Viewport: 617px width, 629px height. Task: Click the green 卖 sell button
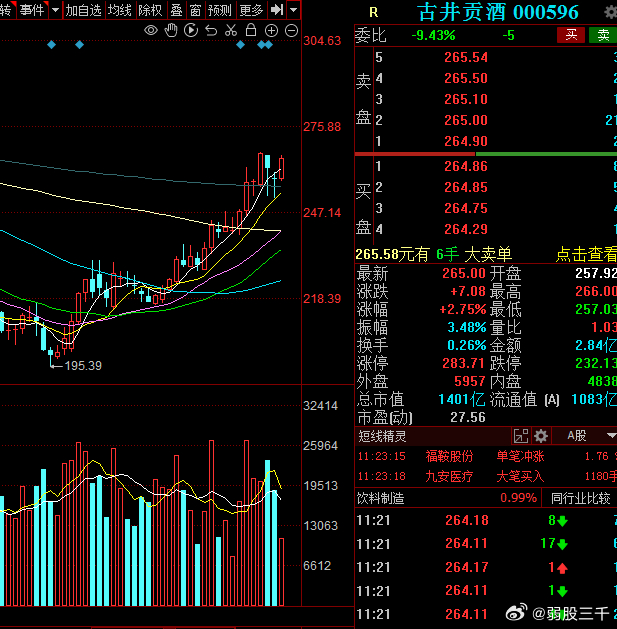point(603,35)
